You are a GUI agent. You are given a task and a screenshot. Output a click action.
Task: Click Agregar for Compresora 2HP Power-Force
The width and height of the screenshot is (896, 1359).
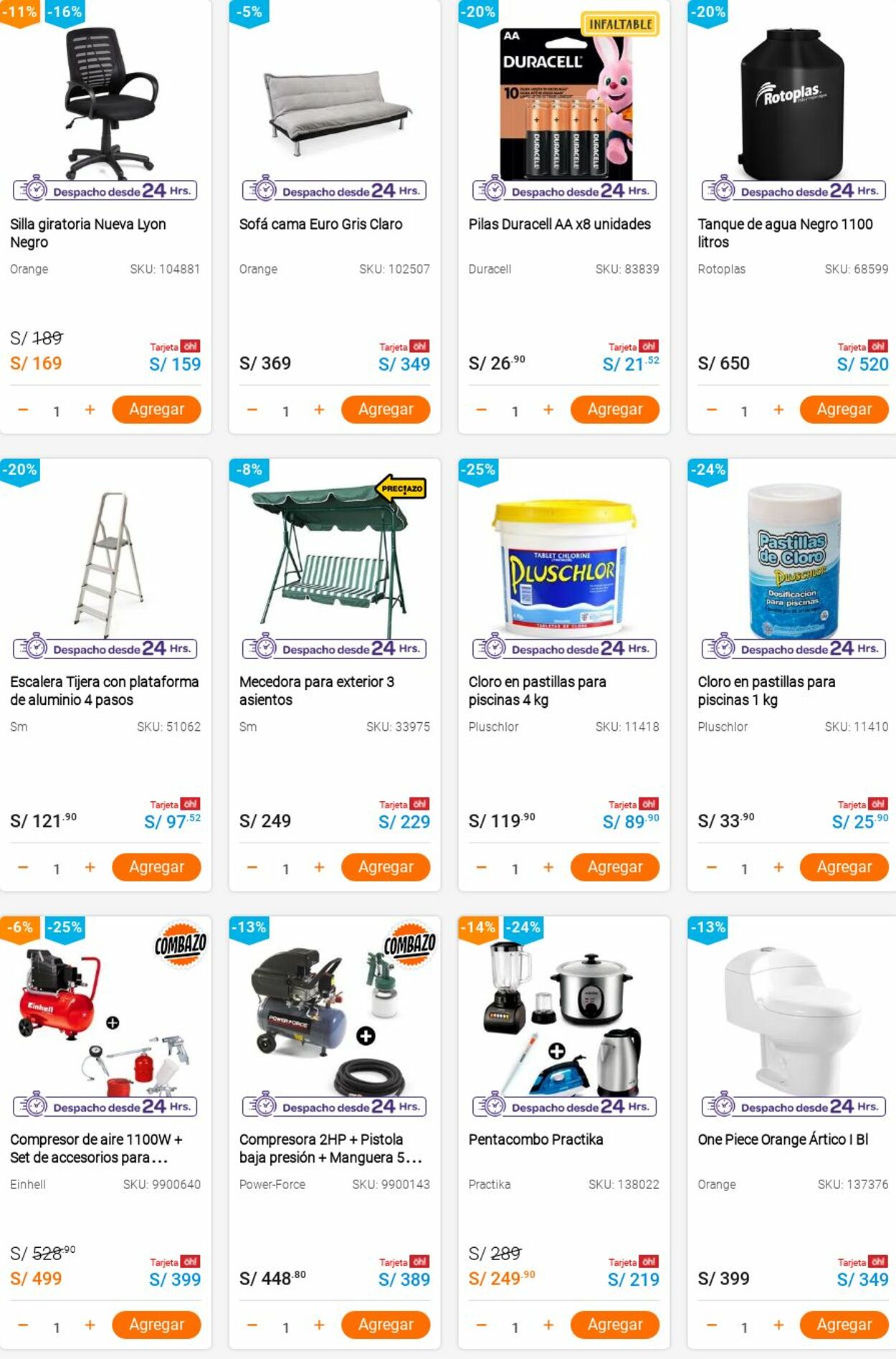[x=386, y=1325]
